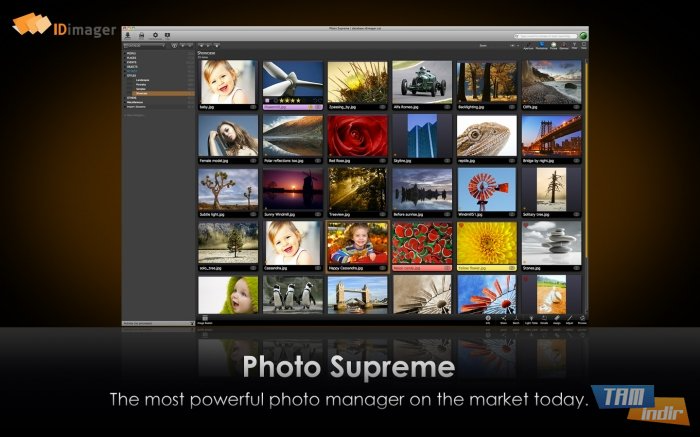Screen dimensions: 700x437
Task: Select the highlighted Showcase item
Action: pos(163,93)
